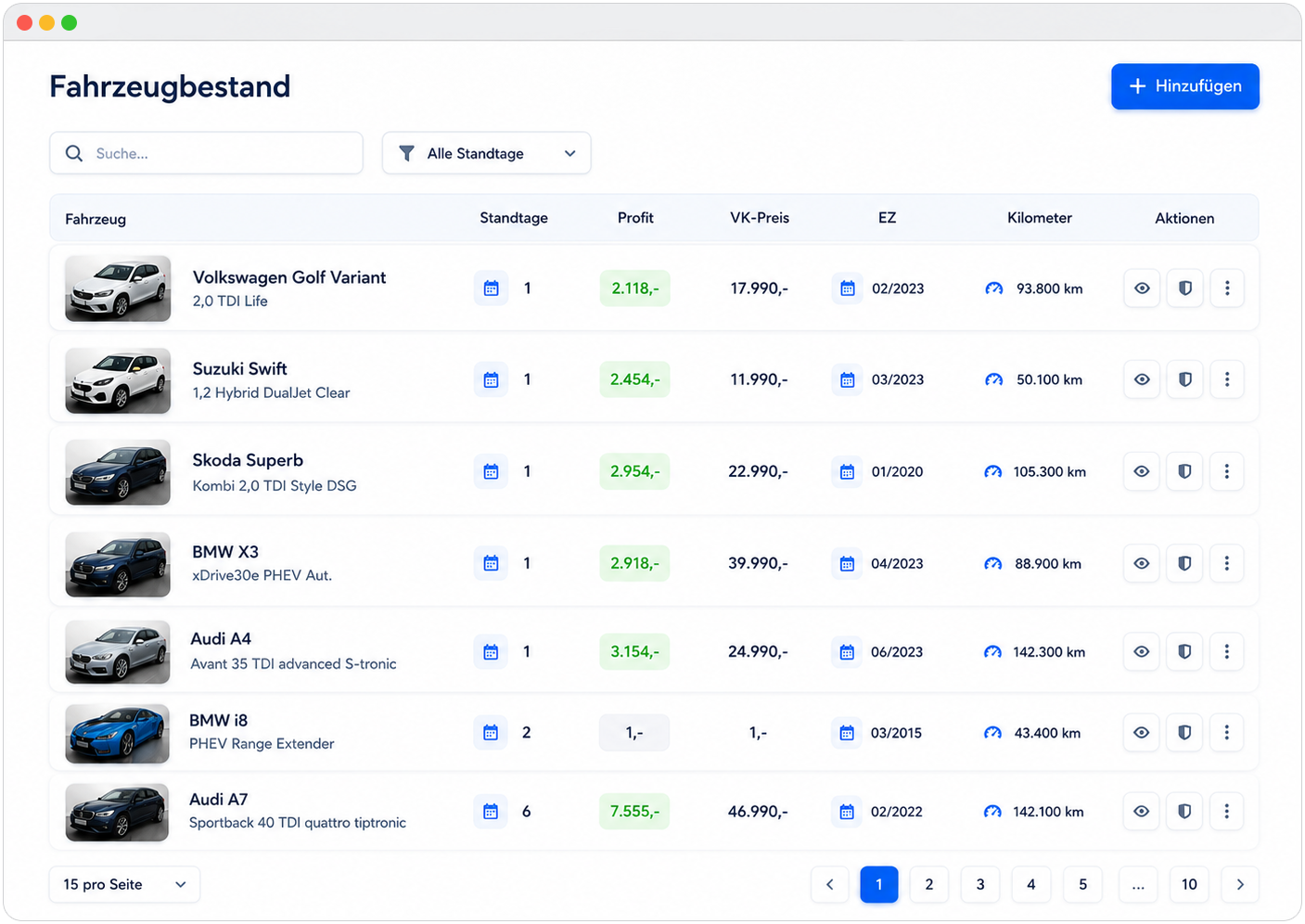Click the pagination ellipsis button
Viewport: 1305px width, 924px height.
pos(1138,884)
